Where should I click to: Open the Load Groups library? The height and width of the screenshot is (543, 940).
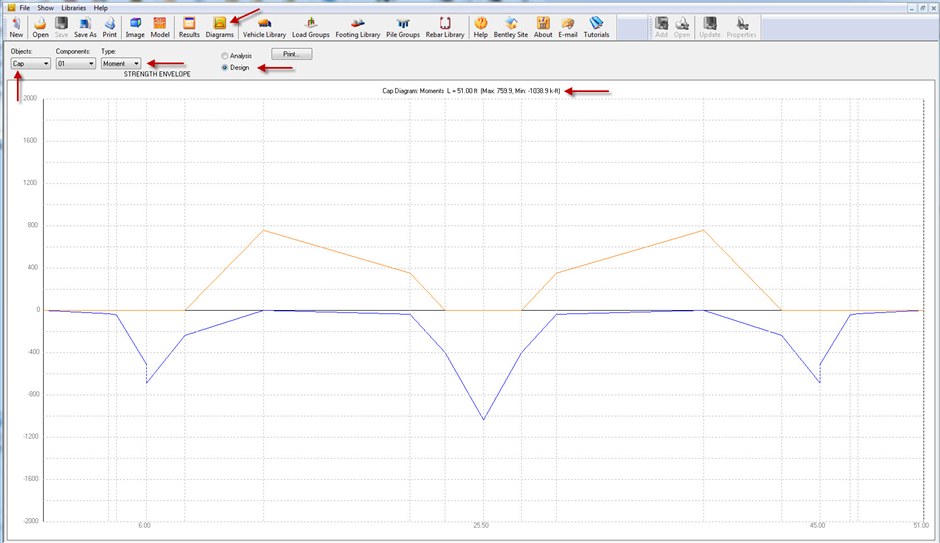(x=310, y=26)
